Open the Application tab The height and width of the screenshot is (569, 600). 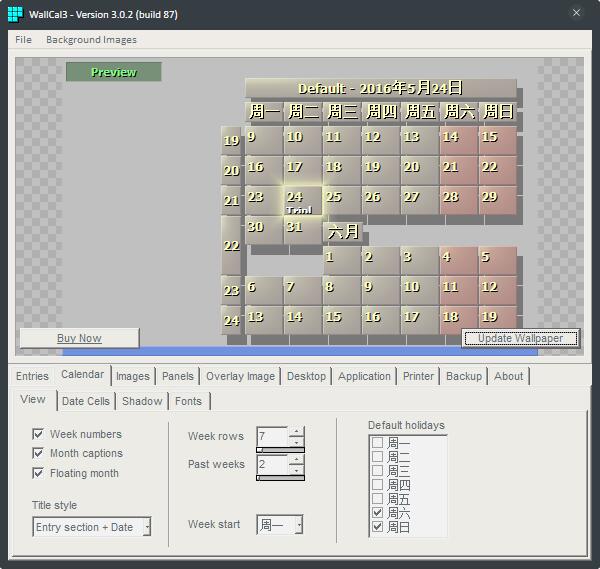[364, 376]
